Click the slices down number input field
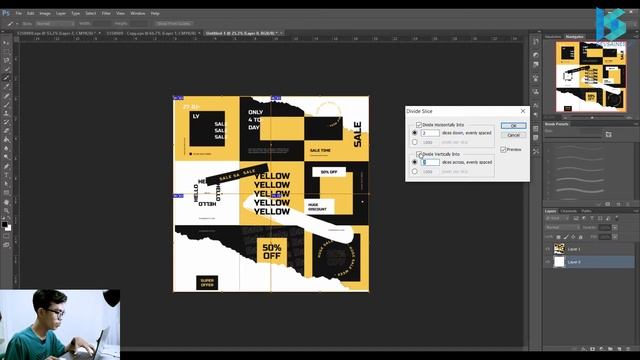640x360 pixels. (x=430, y=133)
